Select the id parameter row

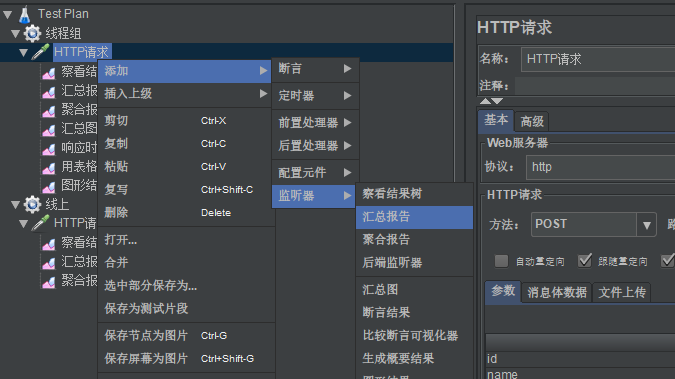click(580, 358)
